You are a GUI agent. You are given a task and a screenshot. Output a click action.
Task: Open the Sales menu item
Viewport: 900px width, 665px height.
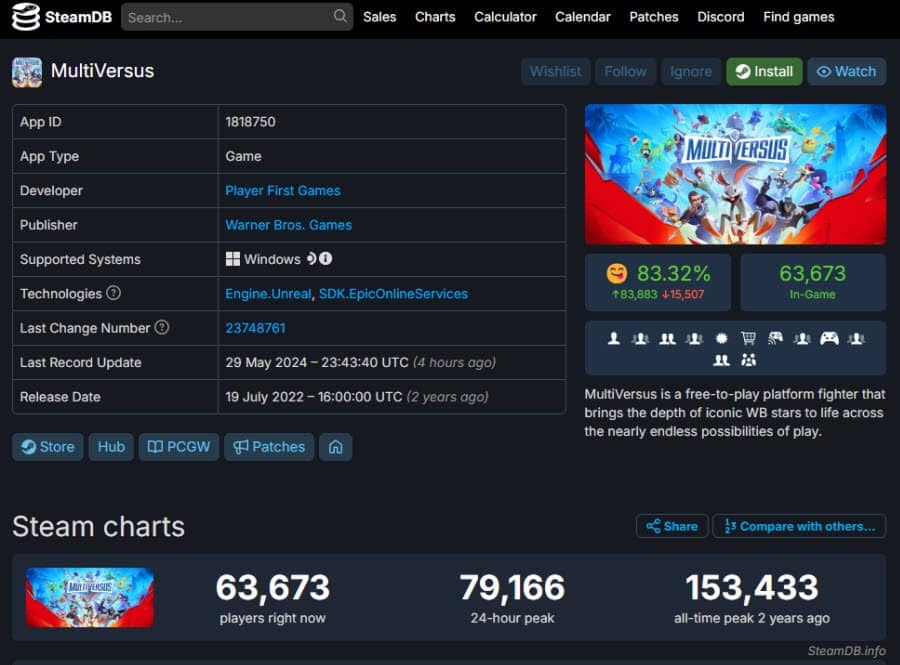pyautogui.click(x=379, y=17)
